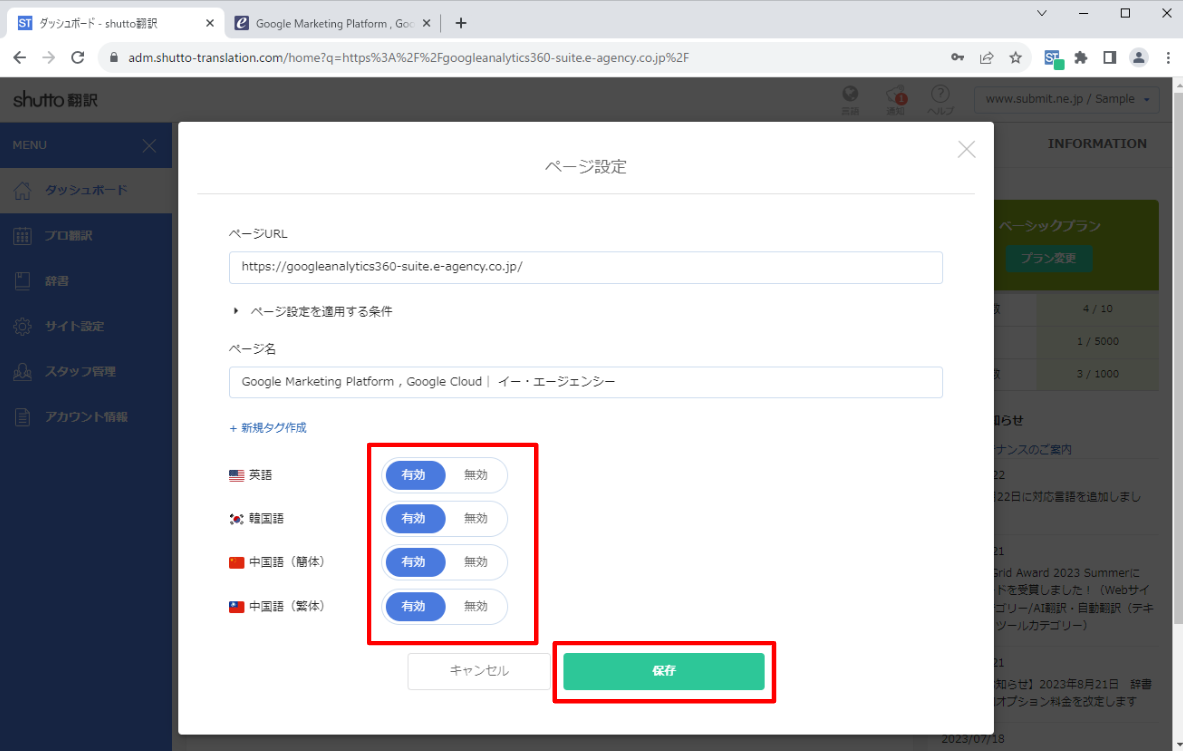Open アカウント情報 in the sidebar
1183x751 pixels.
pos(86,417)
